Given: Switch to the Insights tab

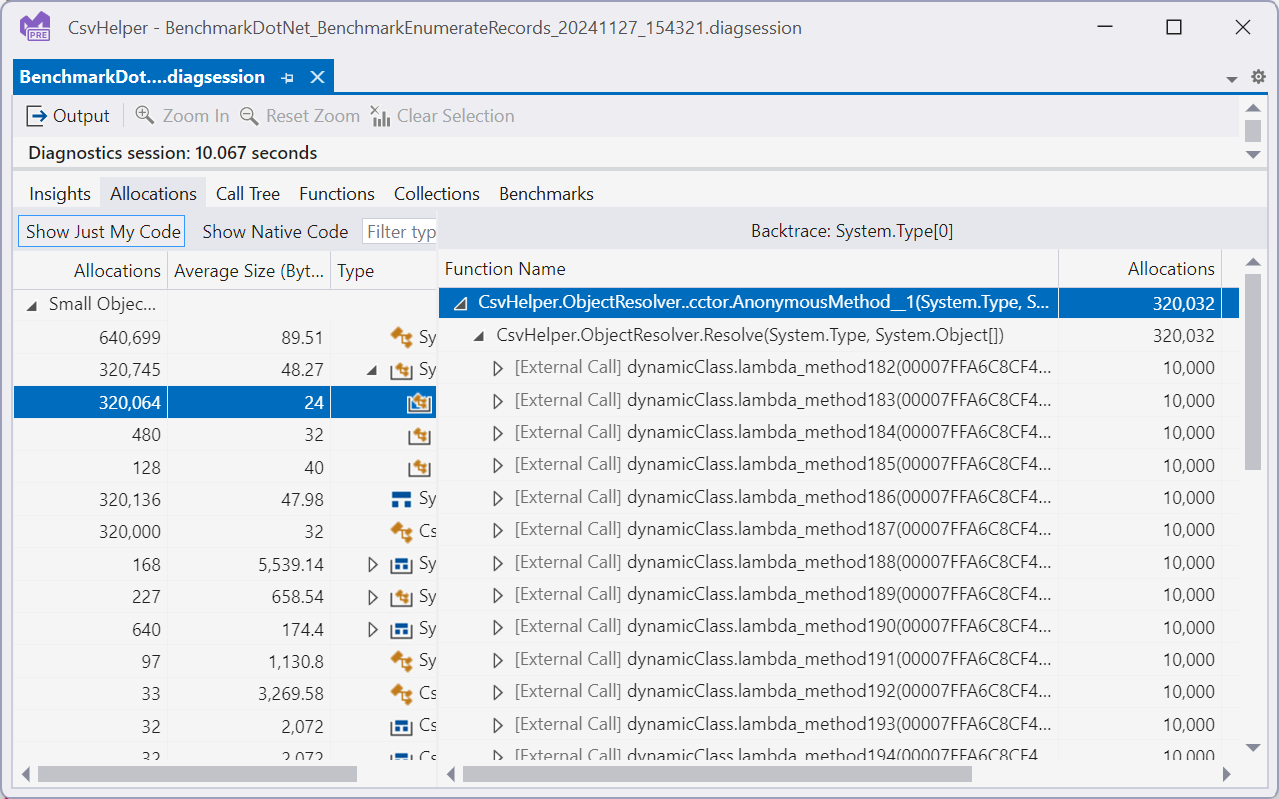Looking at the screenshot, I should click(60, 194).
